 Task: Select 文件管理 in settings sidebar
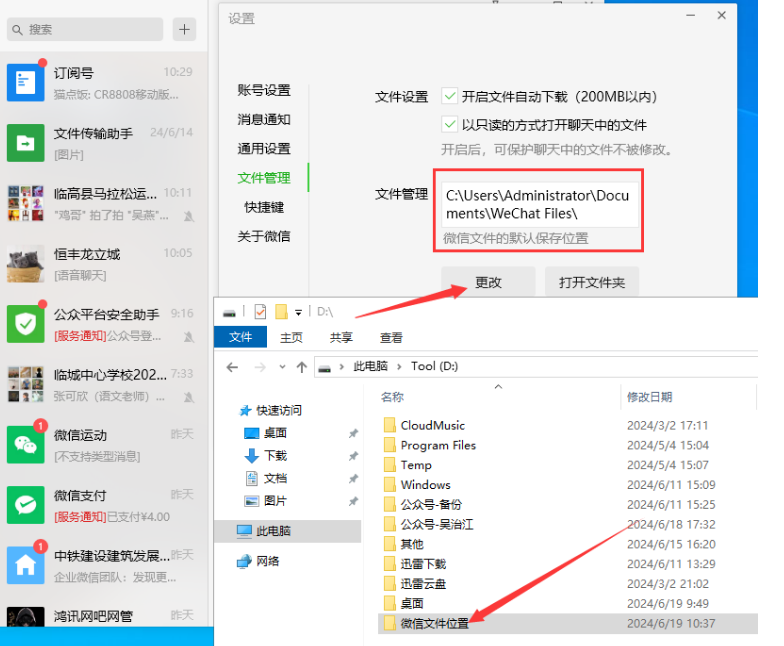[x=264, y=178]
